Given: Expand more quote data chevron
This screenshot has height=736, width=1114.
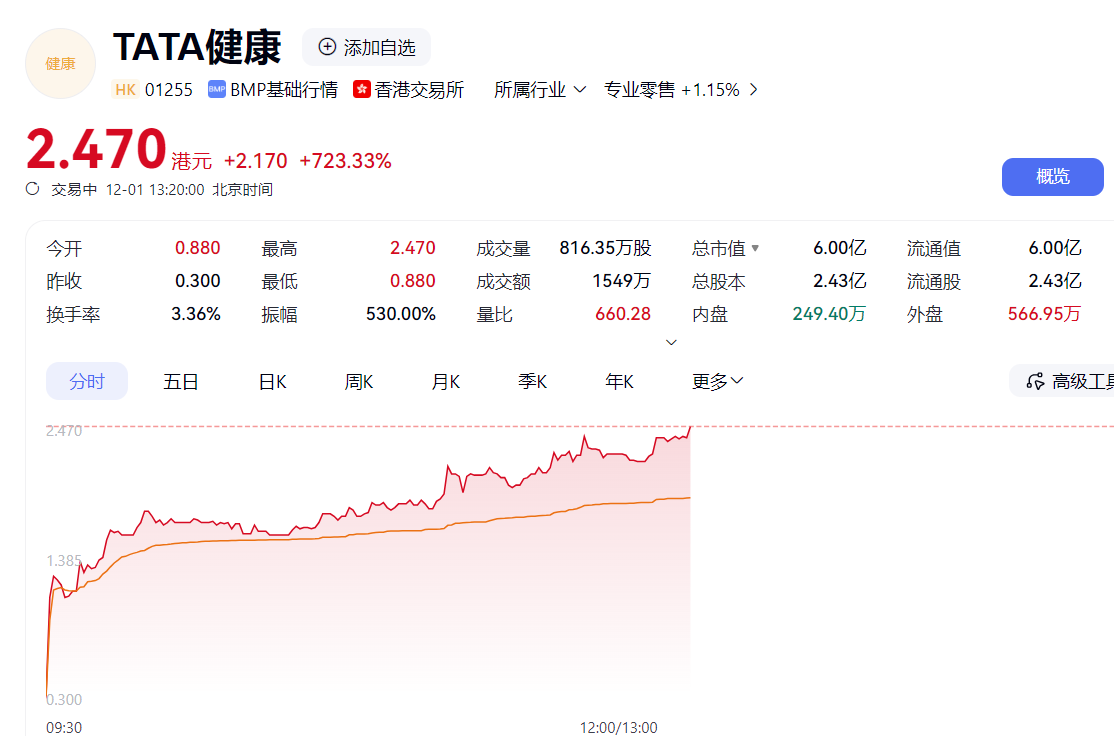Looking at the screenshot, I should [x=671, y=342].
